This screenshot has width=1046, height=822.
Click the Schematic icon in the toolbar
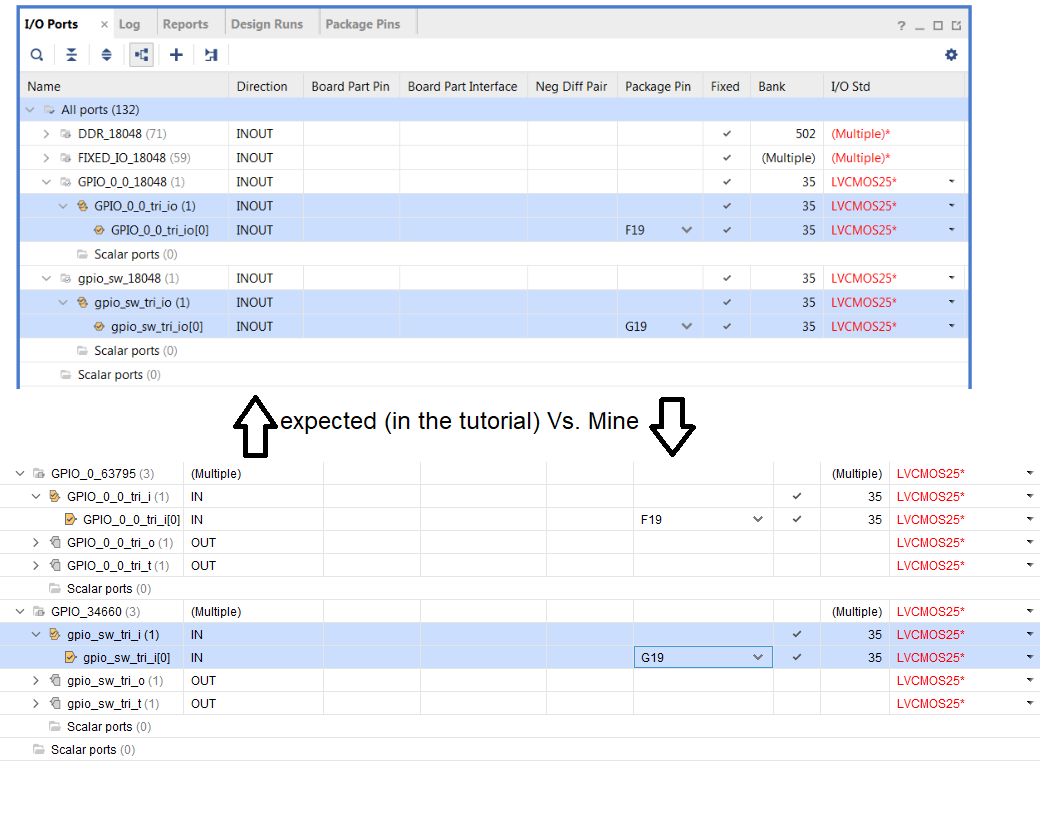[x=211, y=55]
